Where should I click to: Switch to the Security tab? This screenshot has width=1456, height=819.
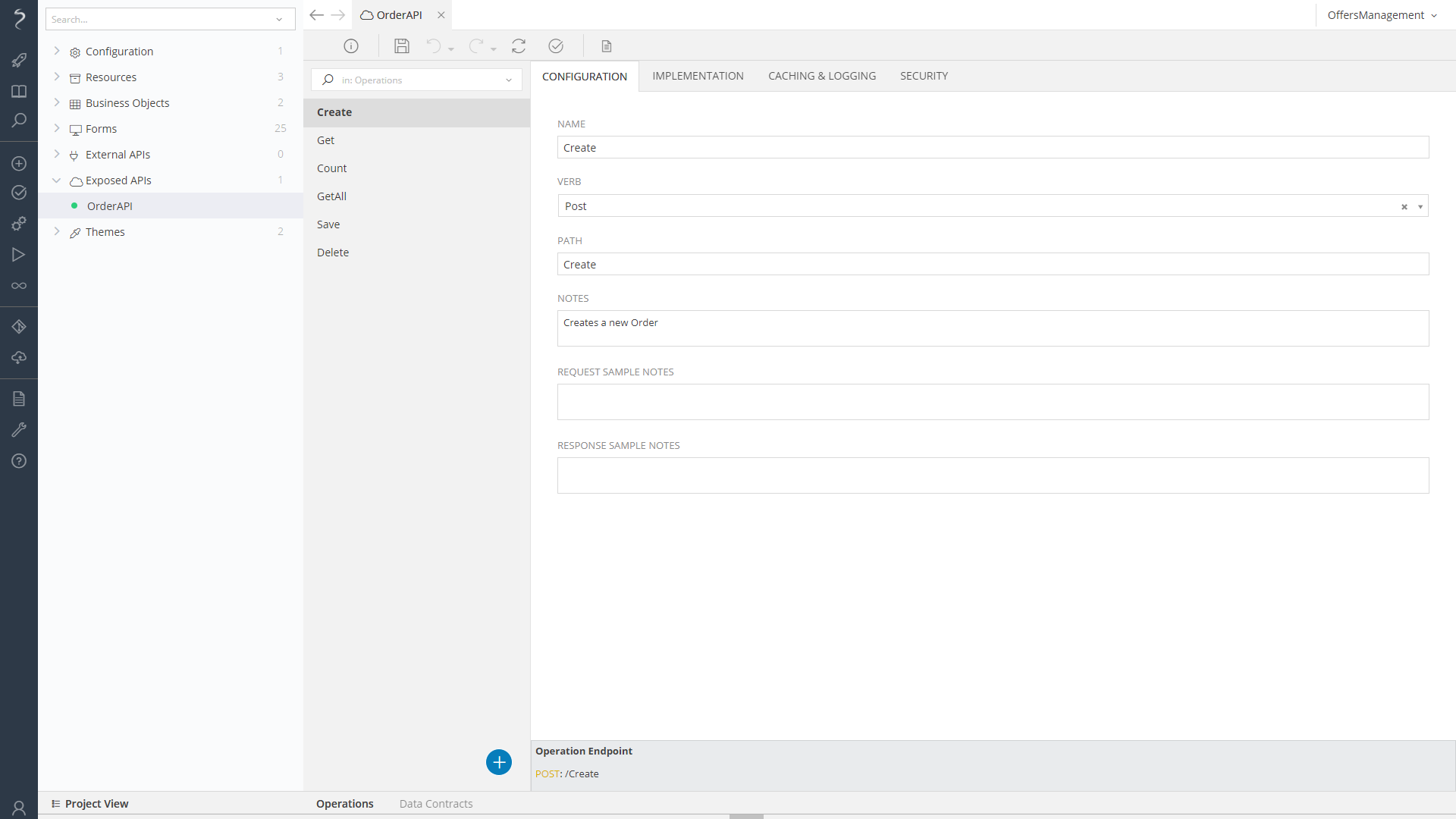tap(924, 76)
